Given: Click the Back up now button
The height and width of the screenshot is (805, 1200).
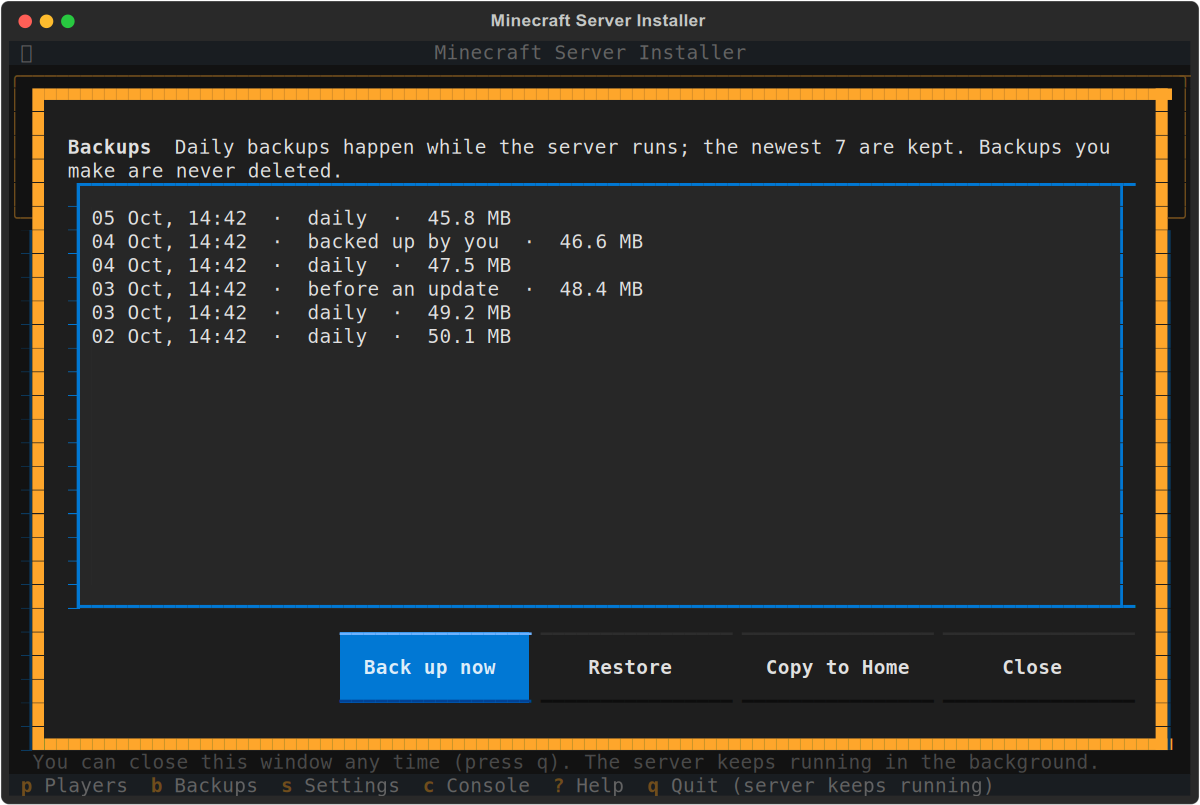Looking at the screenshot, I should click(435, 667).
